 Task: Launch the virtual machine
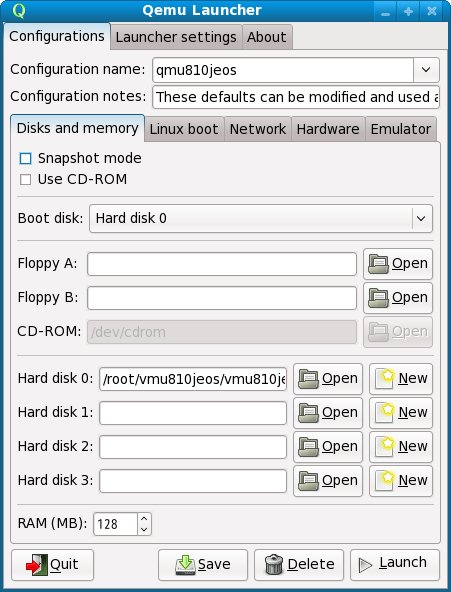[395, 565]
